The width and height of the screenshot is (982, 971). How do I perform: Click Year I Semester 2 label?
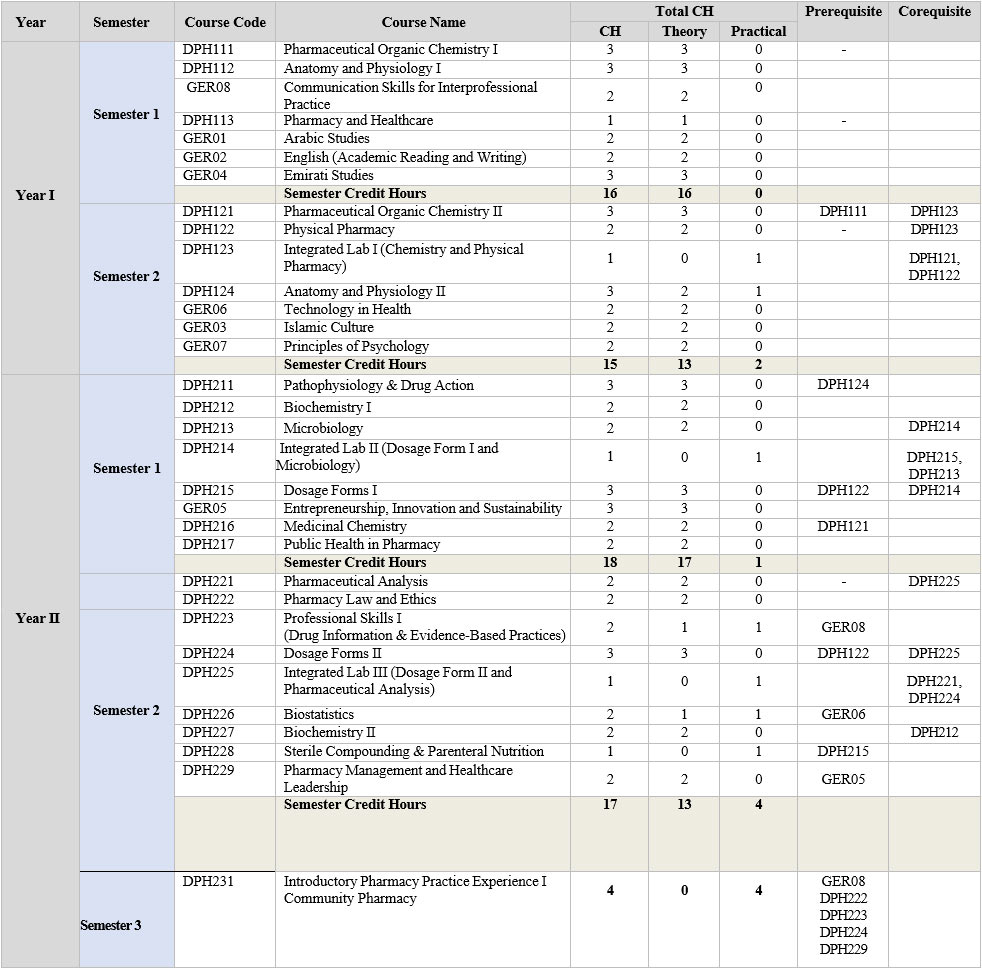tap(126, 277)
